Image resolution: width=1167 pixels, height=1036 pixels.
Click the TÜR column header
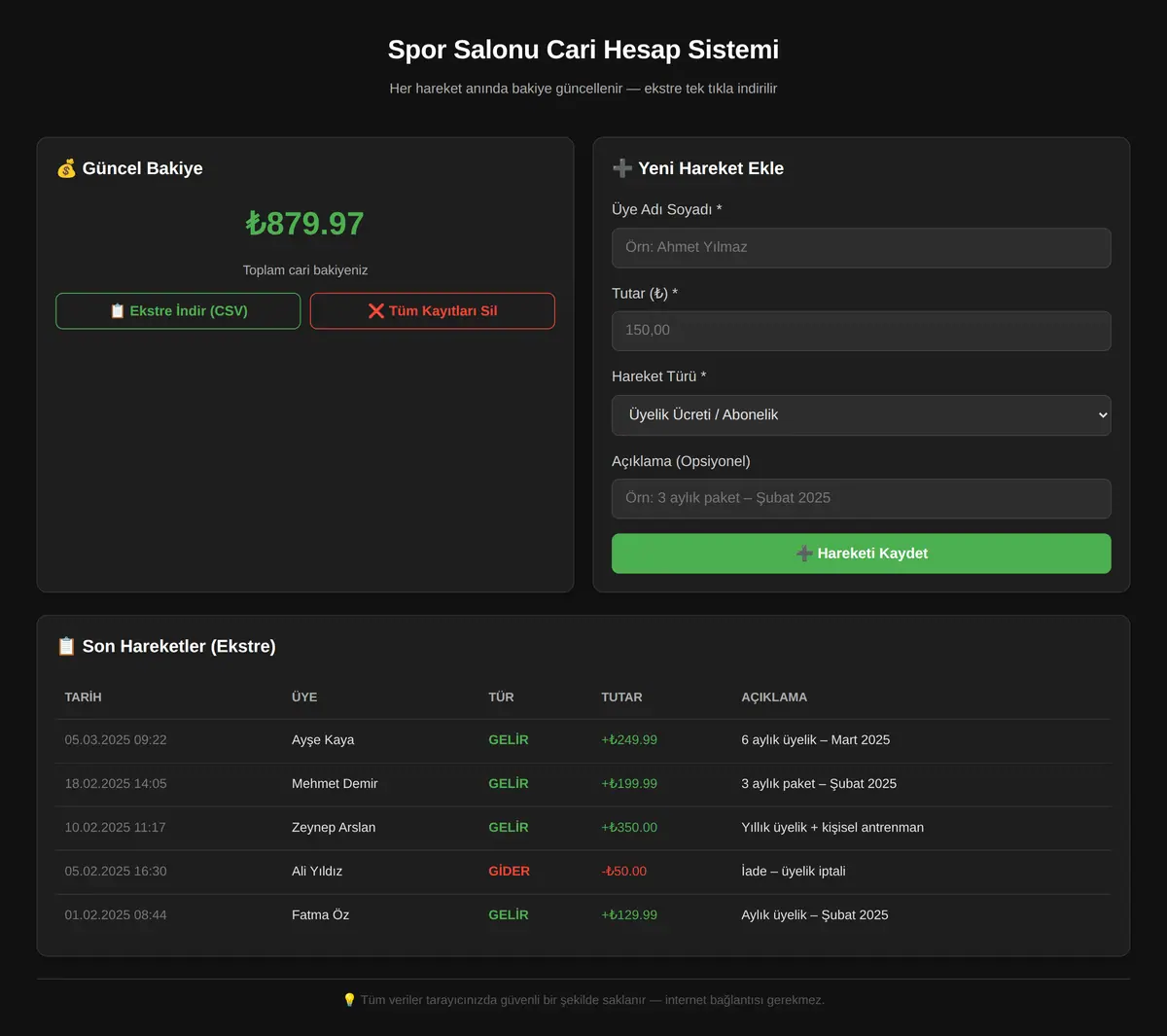point(501,697)
